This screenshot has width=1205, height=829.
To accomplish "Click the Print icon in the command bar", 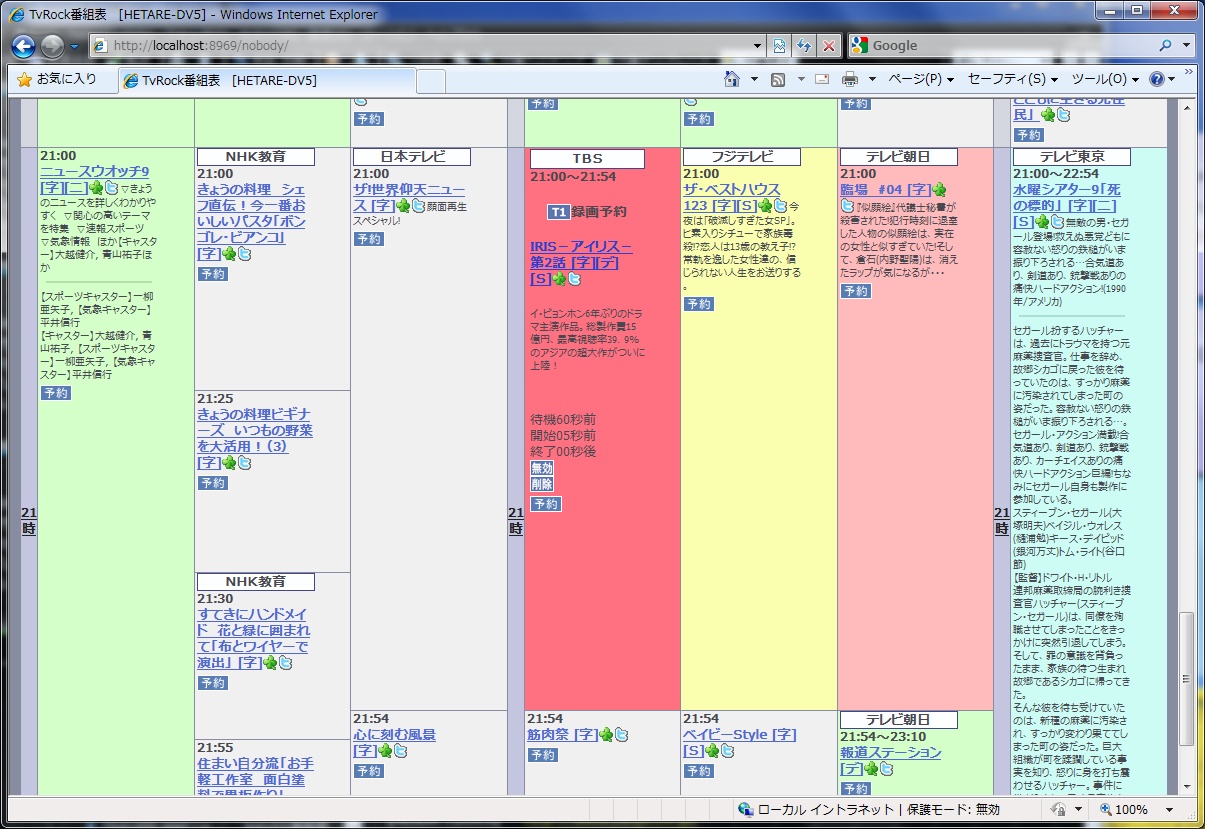I will click(850, 79).
